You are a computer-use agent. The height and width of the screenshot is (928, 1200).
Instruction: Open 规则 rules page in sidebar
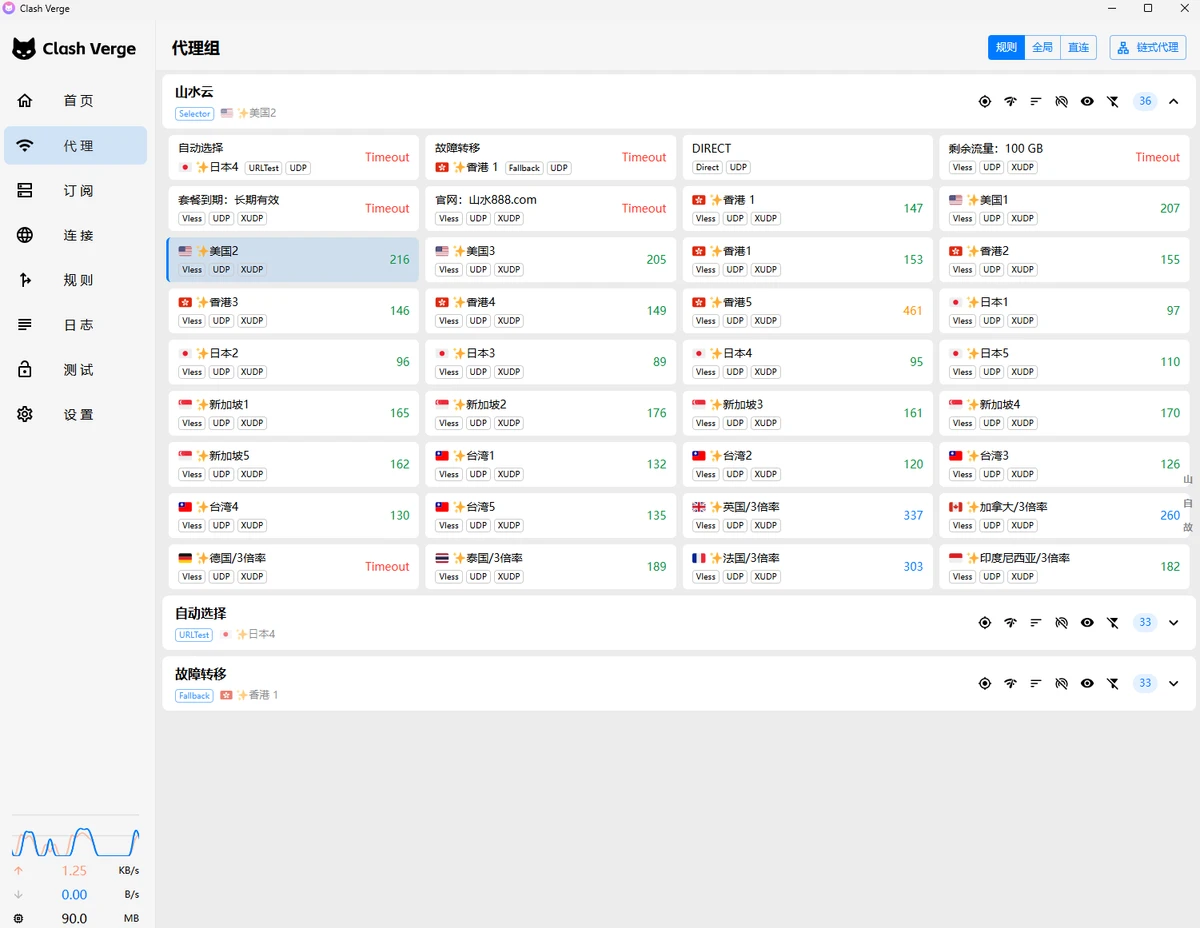(x=76, y=280)
